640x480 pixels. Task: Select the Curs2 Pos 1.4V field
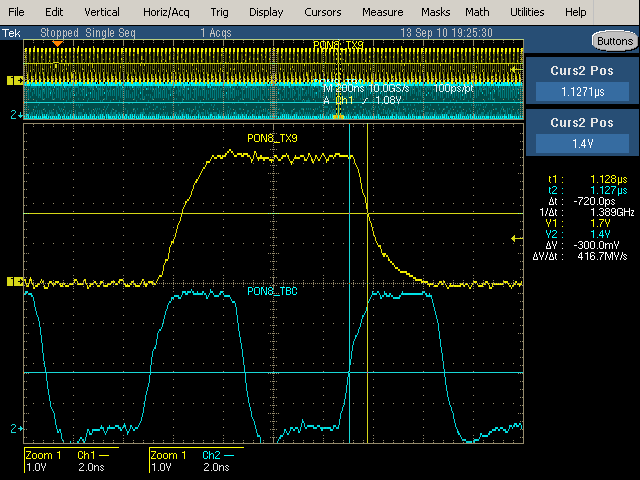click(x=582, y=144)
